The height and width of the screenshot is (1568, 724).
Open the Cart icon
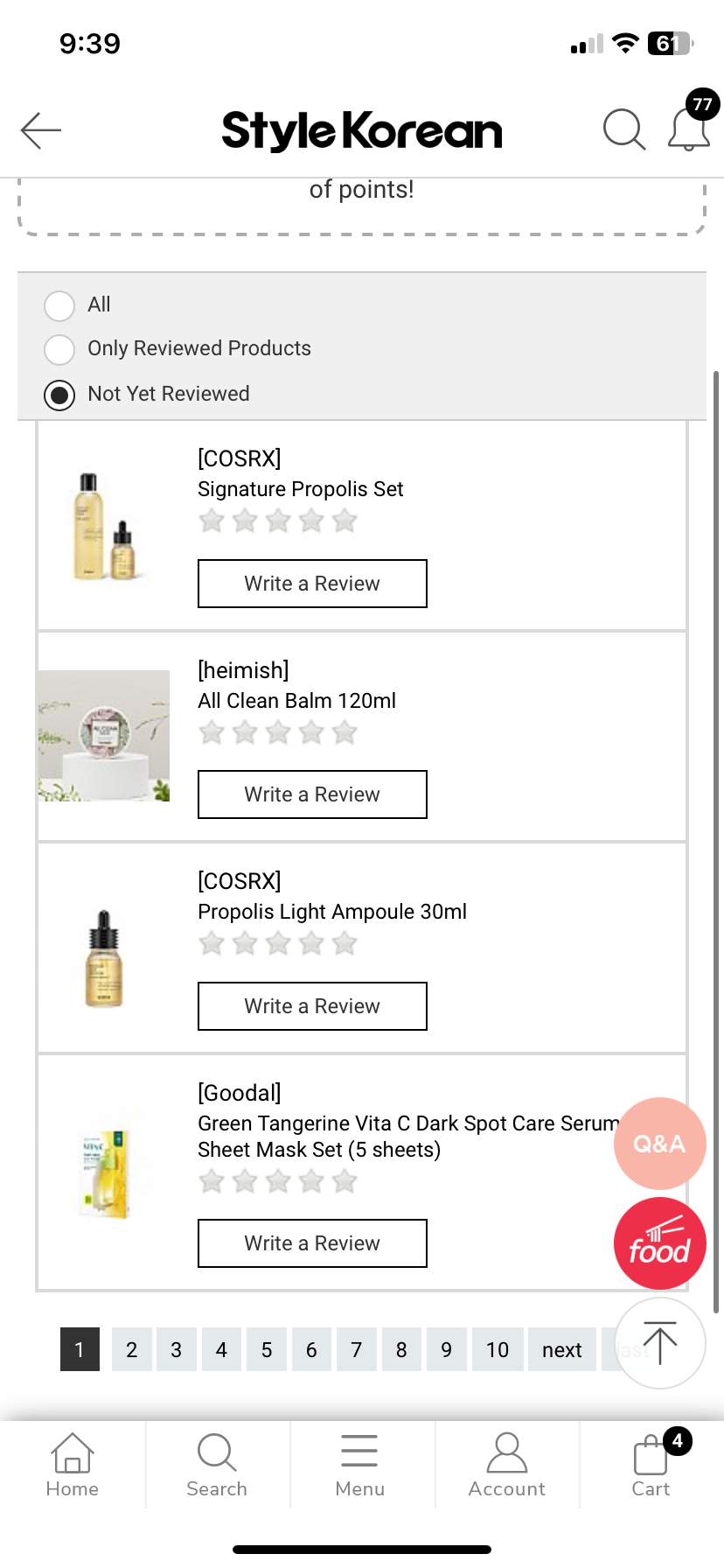click(x=651, y=1465)
